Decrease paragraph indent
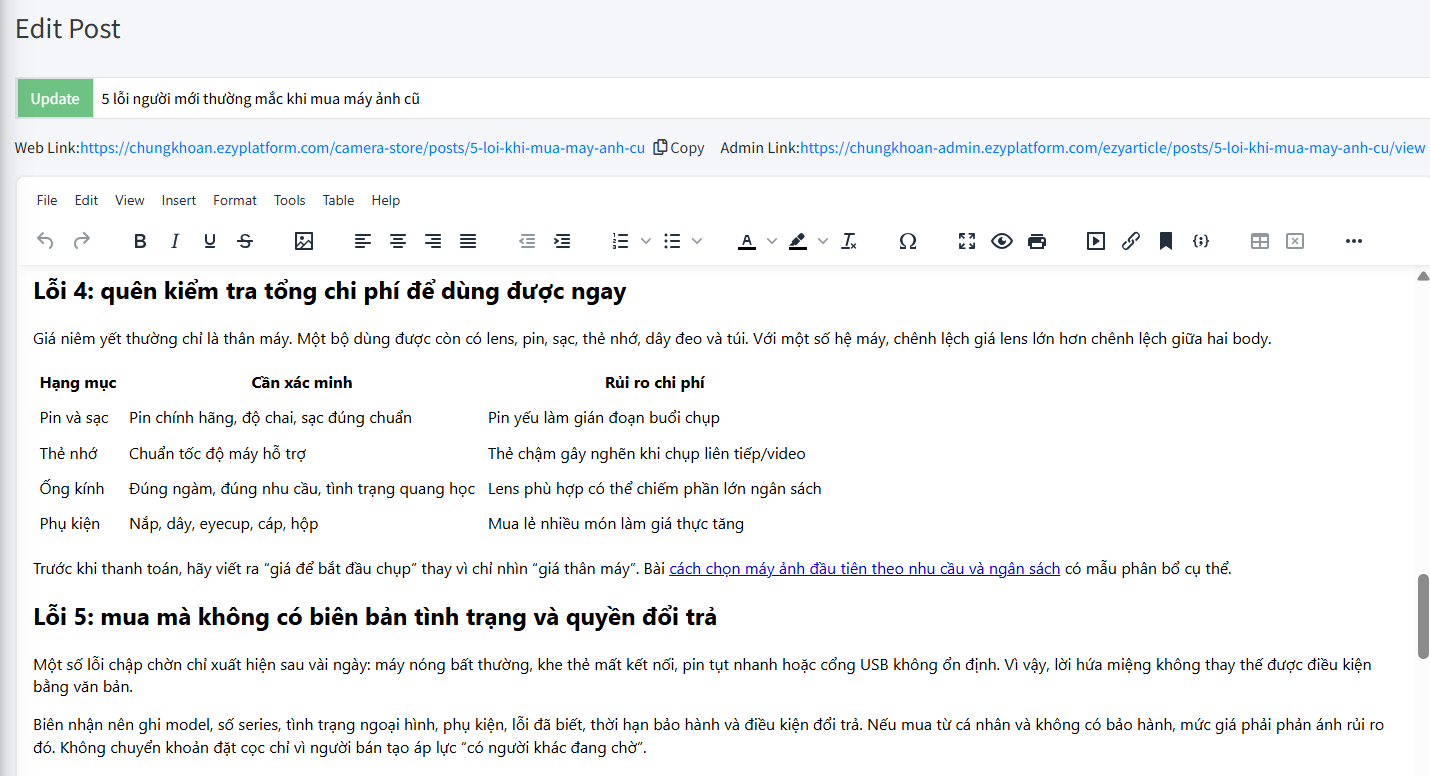 point(527,241)
